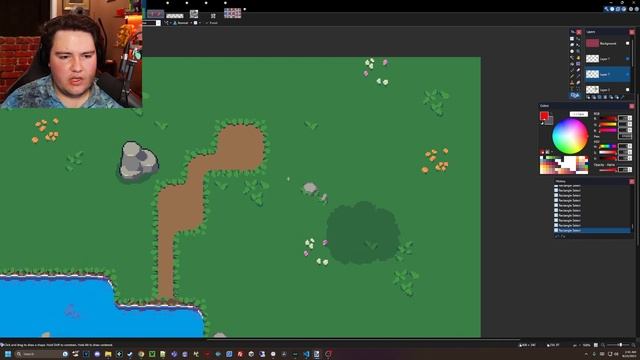Select the Move Selected Pixels tool
The width and height of the screenshot is (640, 360).
tap(578, 39)
